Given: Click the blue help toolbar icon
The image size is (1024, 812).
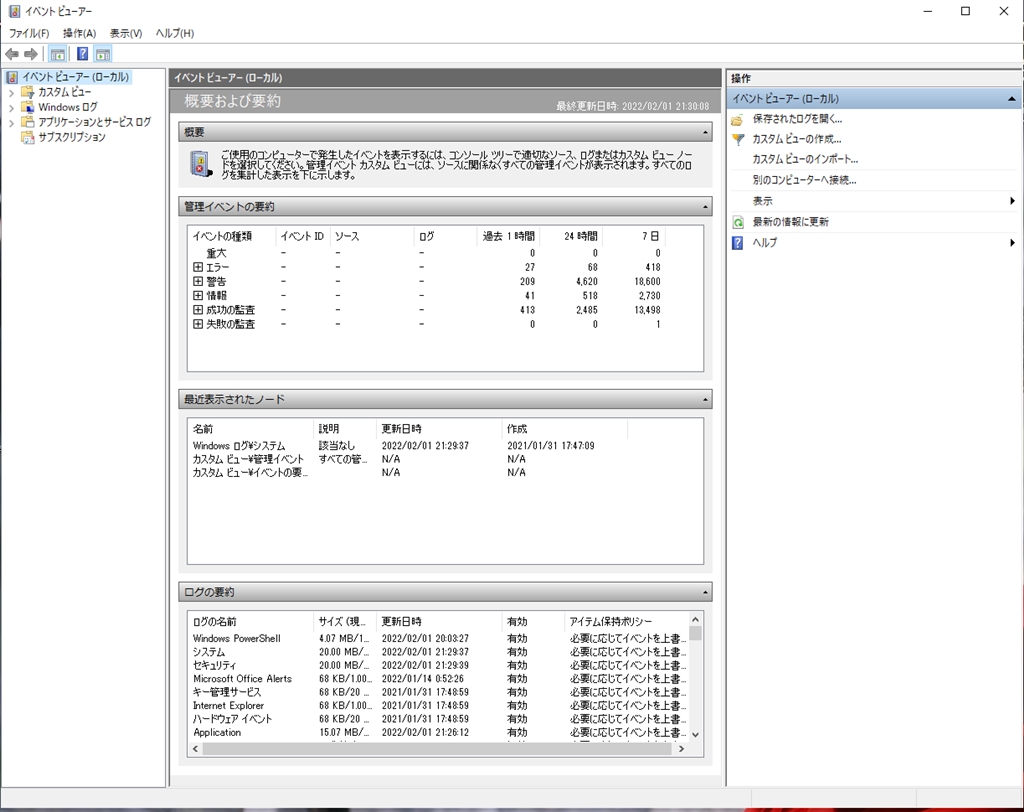Looking at the screenshot, I should coord(82,54).
